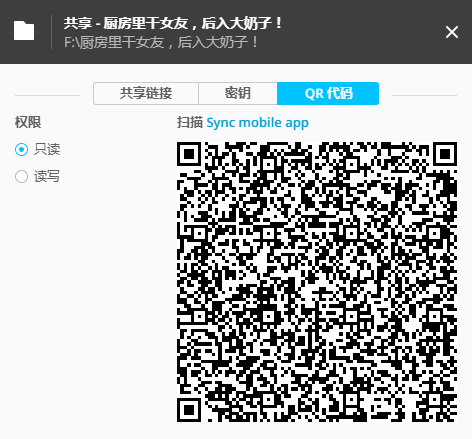Click the folder icon in the header
The height and width of the screenshot is (439, 472).
point(24,31)
